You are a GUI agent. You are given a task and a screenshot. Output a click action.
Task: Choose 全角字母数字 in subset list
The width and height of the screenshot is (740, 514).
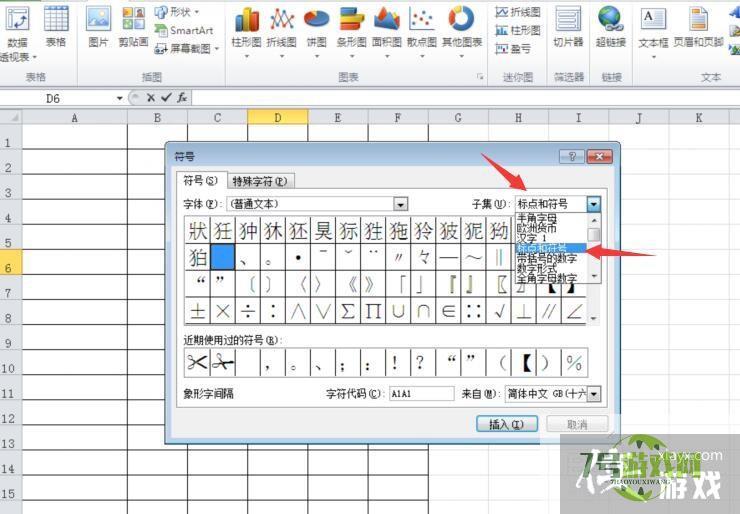click(547, 278)
